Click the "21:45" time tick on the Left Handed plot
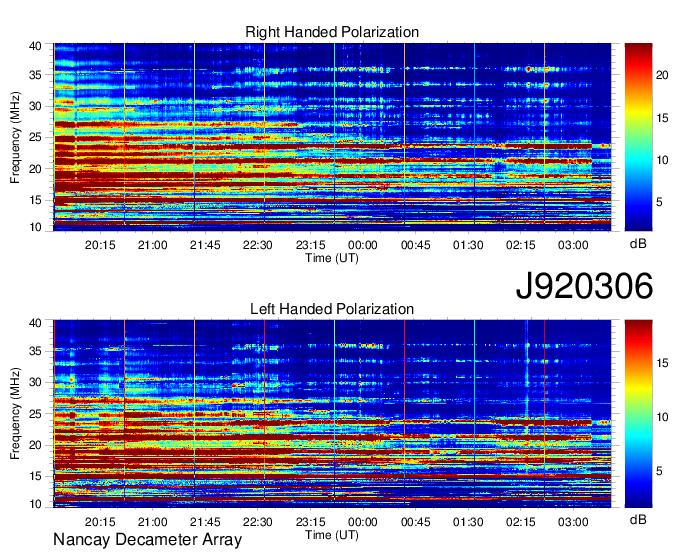Screen dimensions: 680x552 pyautogui.click(x=205, y=522)
